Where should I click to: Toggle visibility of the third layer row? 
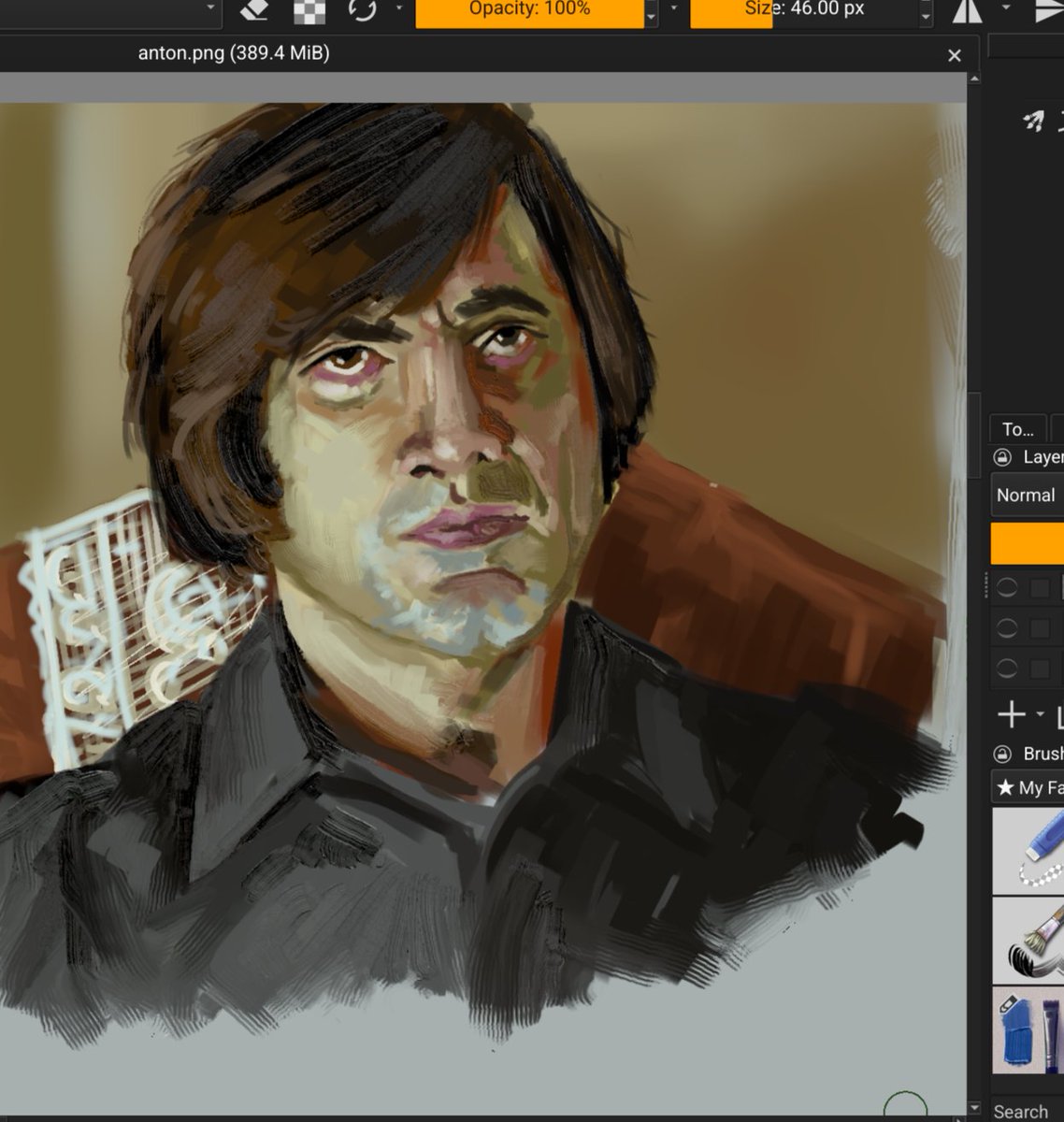(1006, 669)
